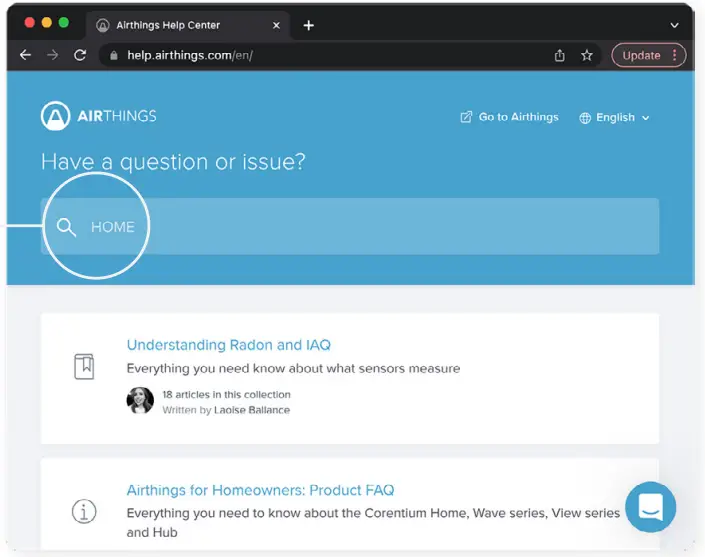The image size is (705, 557).
Task: Bookmark this page with the star icon
Action: pyautogui.click(x=587, y=55)
